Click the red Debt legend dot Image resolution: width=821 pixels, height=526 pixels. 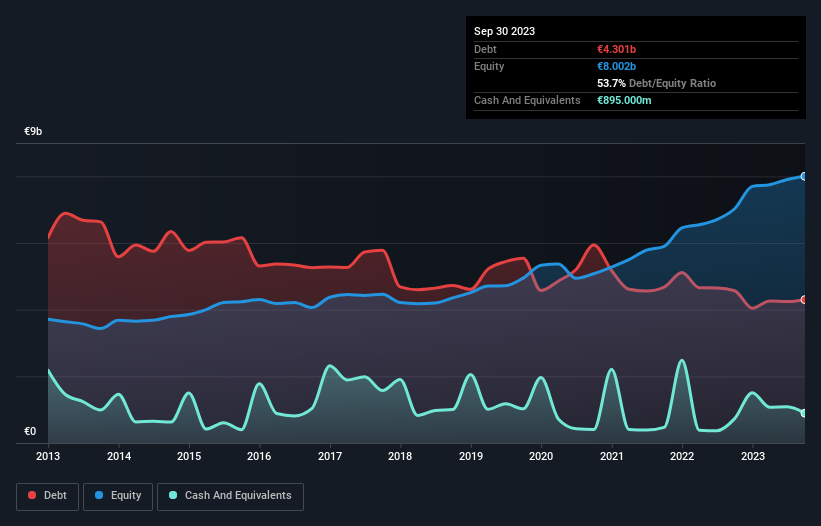(32, 495)
